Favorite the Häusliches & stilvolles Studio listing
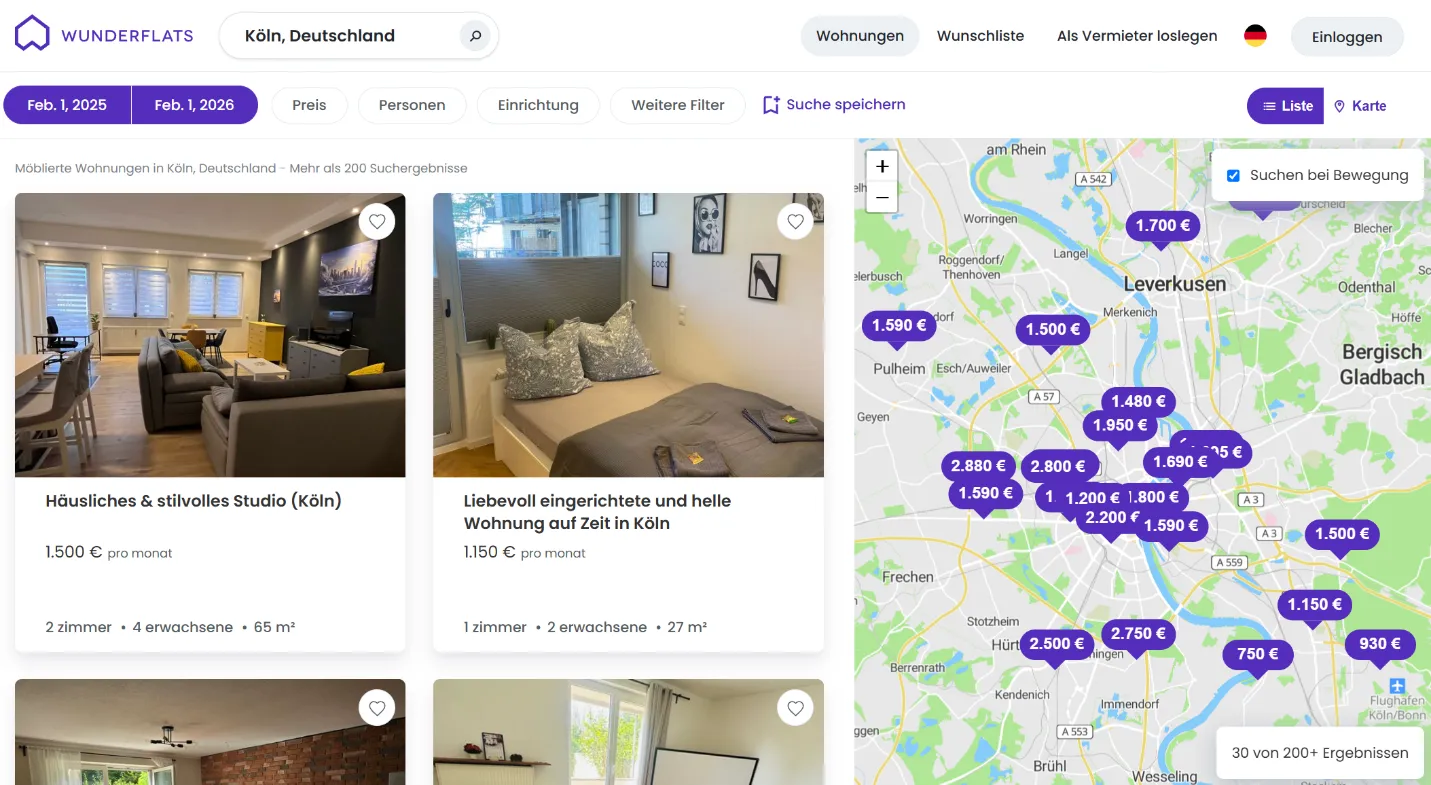 (x=377, y=222)
